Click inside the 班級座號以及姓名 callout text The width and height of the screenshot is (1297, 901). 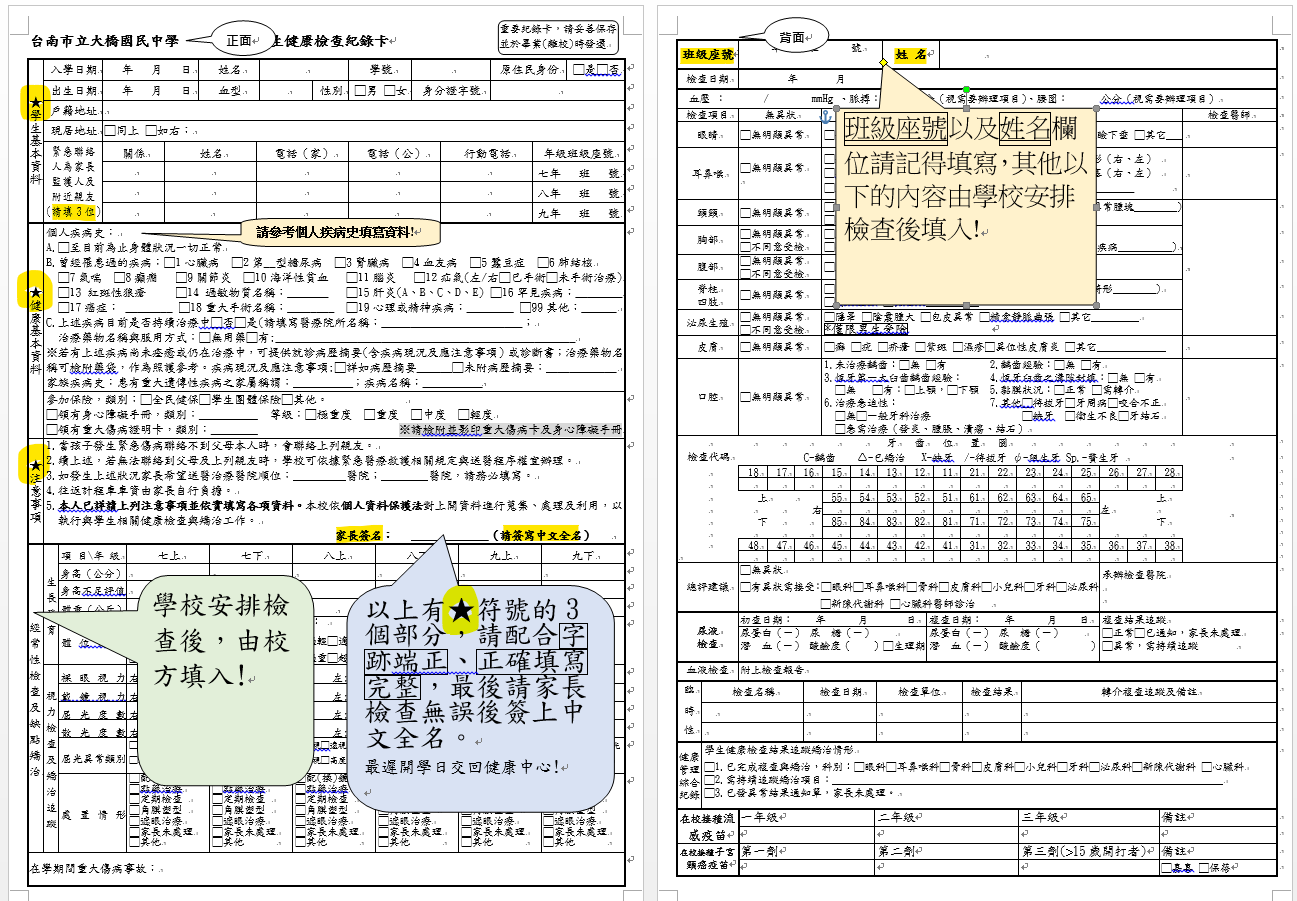click(x=965, y=178)
